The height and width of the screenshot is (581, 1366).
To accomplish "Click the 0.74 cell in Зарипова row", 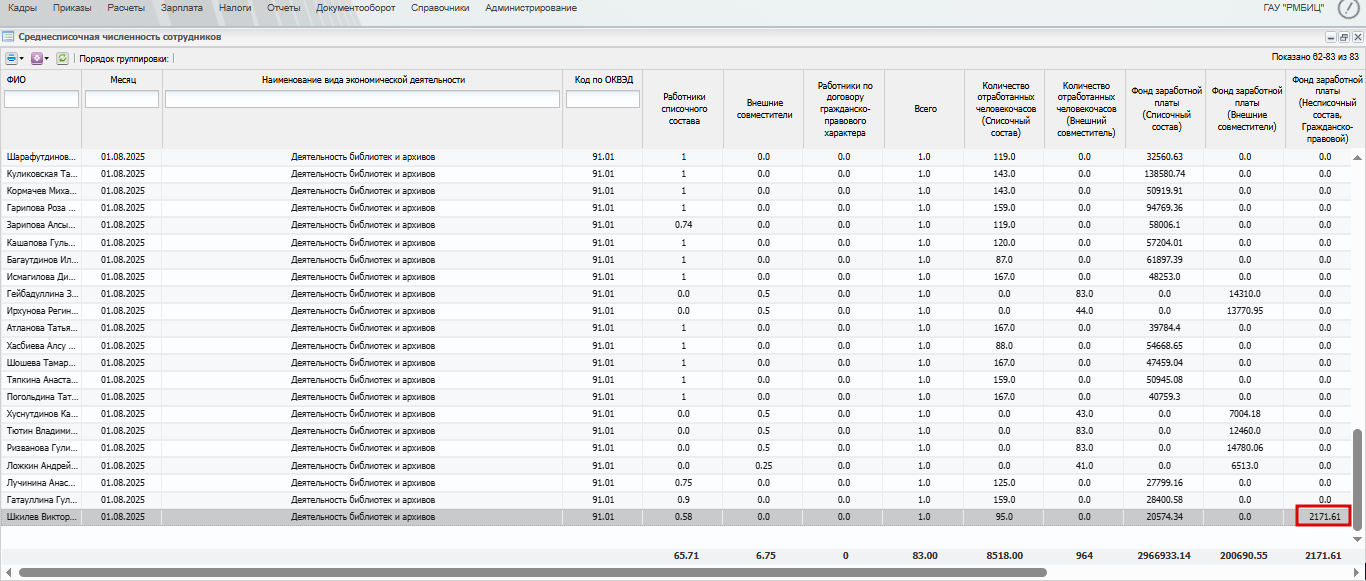I will (x=684, y=225).
